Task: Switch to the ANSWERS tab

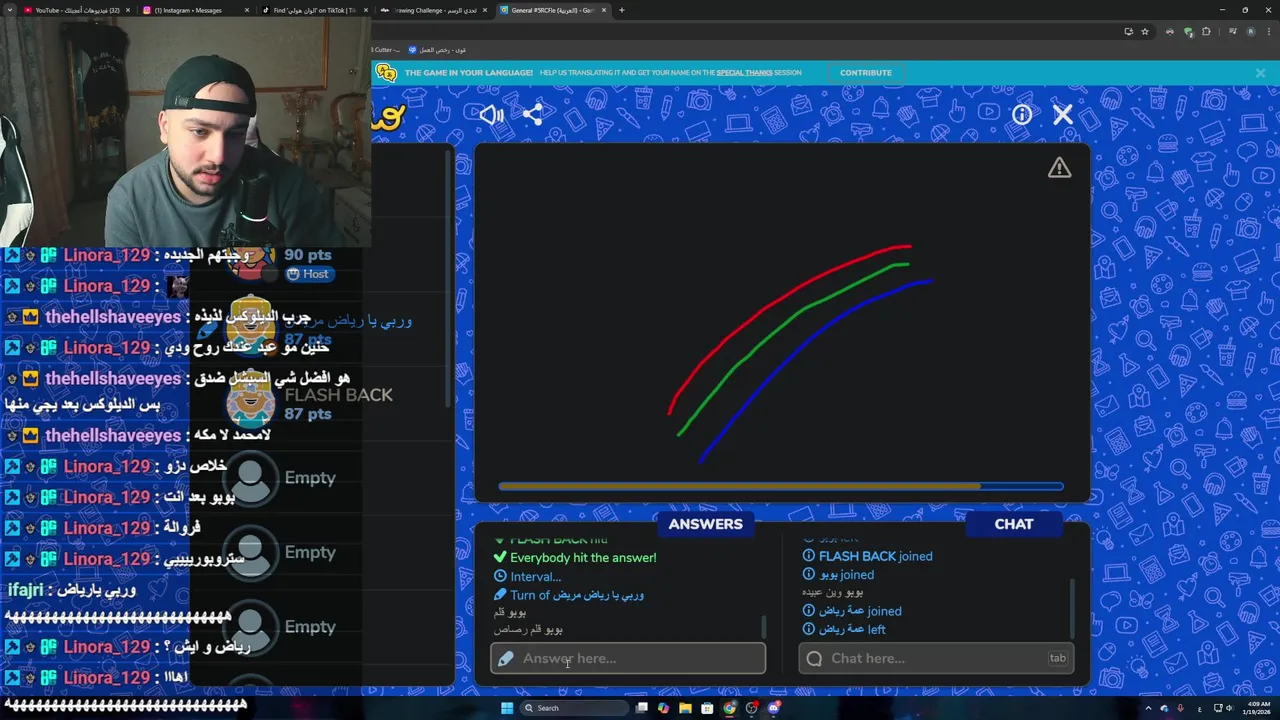Action: [x=705, y=524]
